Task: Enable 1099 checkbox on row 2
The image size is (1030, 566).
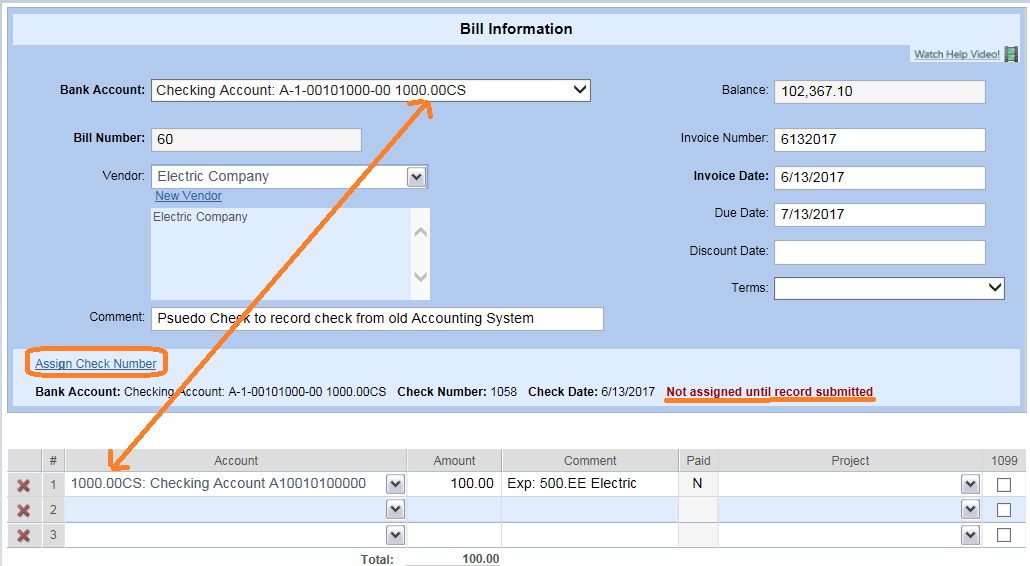Action: (1004, 510)
